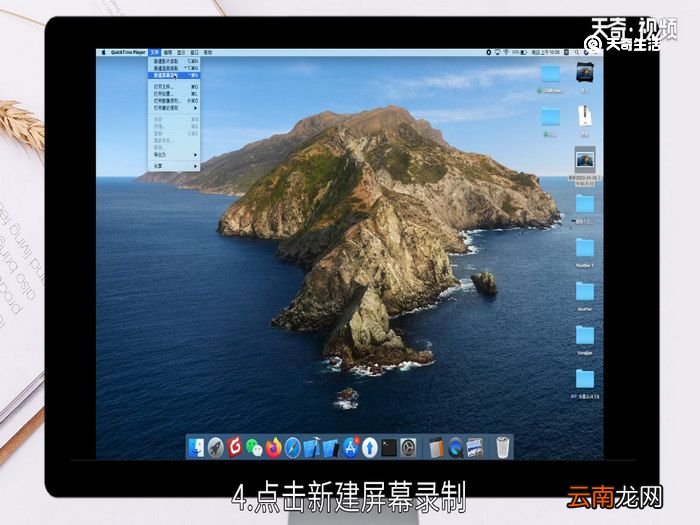Viewport: 700px width, 525px height.
Task: Expand the 共享 (Share) submenu
Action: (x=174, y=166)
